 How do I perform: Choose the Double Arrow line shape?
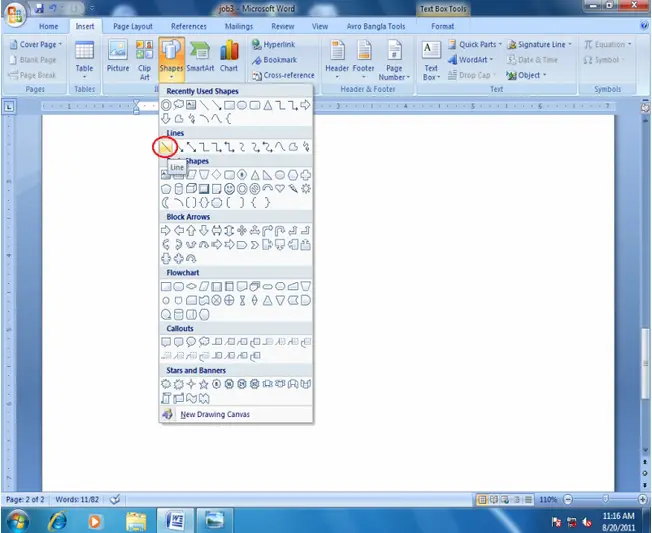[x=191, y=147]
